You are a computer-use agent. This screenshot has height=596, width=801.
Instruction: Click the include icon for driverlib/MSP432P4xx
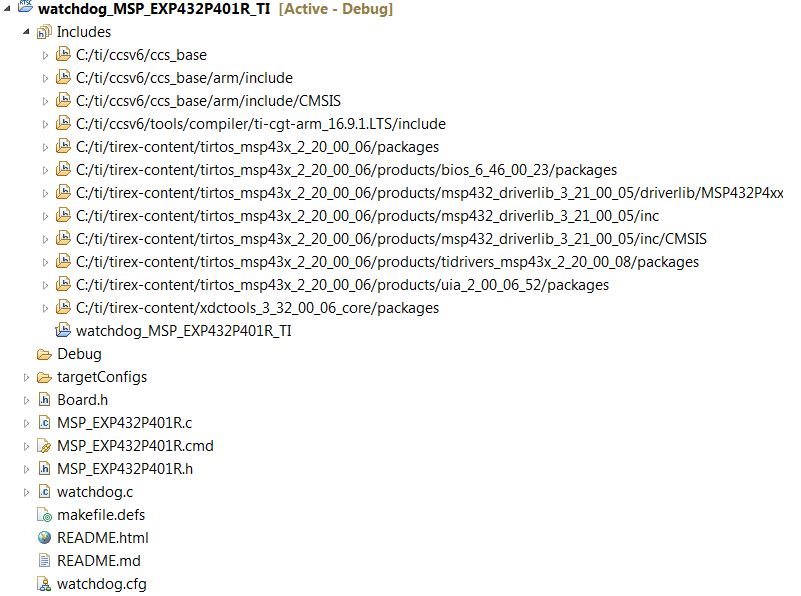(63, 192)
